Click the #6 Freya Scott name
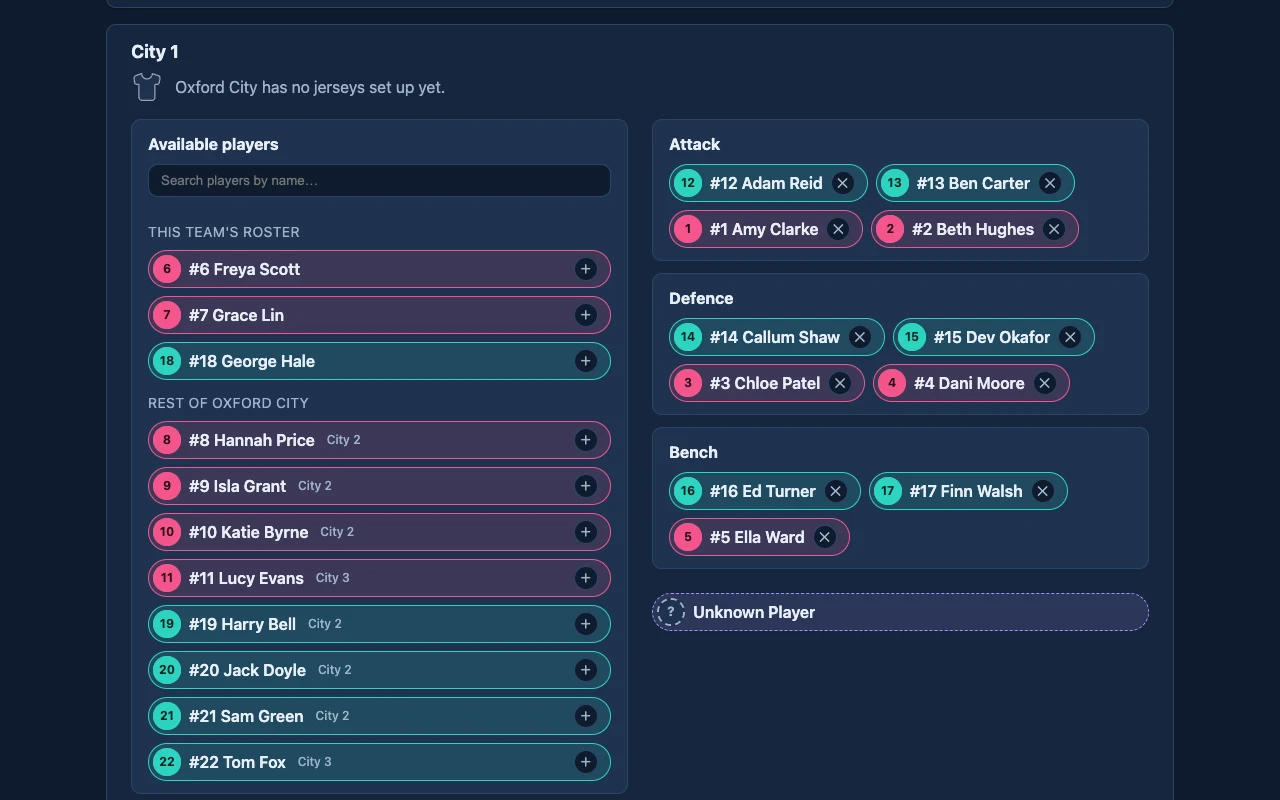The width and height of the screenshot is (1280, 800). [x=244, y=269]
